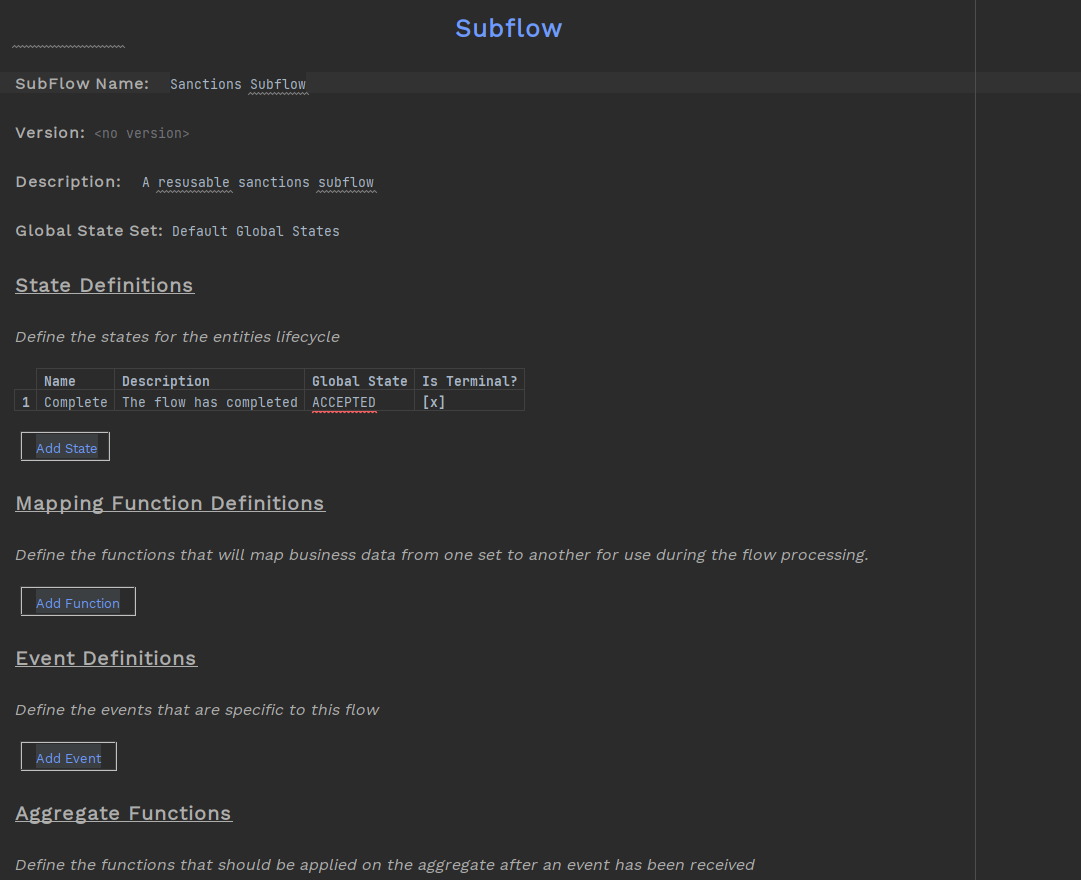Toggle the Is Terminal checkbox for Complete
1081x880 pixels.
pyautogui.click(x=433, y=402)
